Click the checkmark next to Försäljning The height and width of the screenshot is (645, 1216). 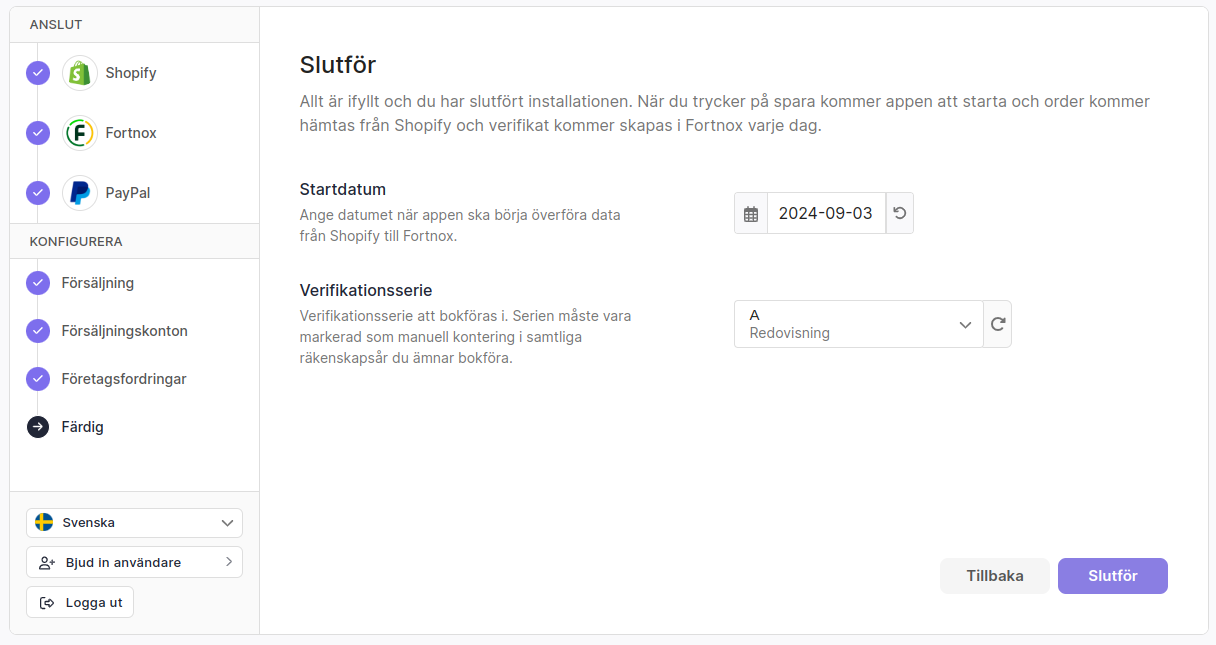click(x=38, y=283)
